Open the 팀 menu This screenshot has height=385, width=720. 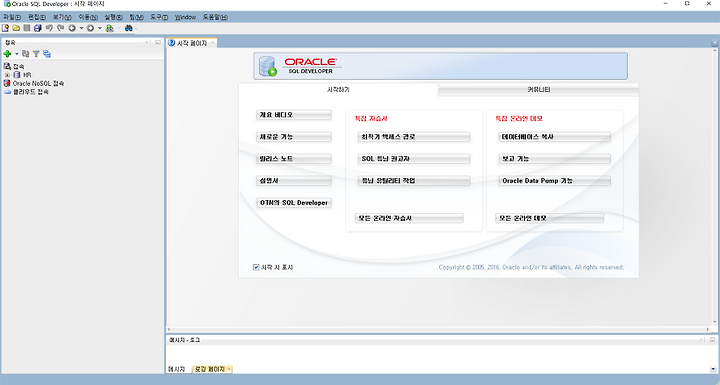pyautogui.click(x=136, y=17)
